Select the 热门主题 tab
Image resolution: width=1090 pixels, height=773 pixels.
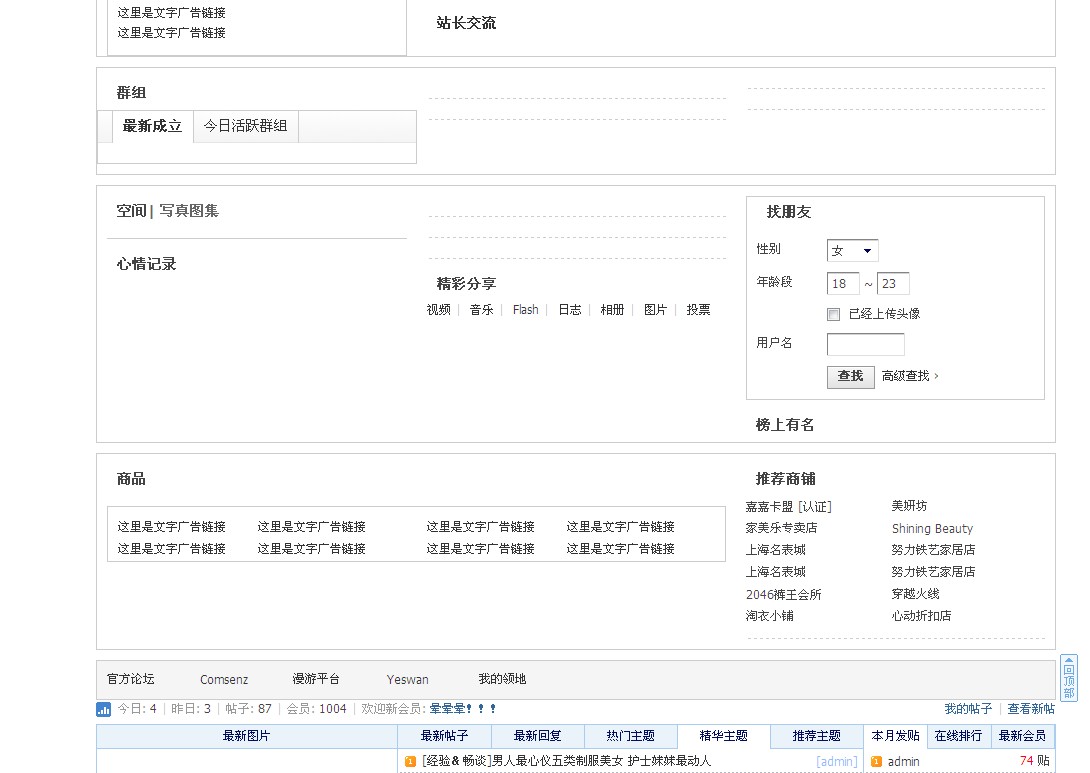pyautogui.click(x=629, y=736)
